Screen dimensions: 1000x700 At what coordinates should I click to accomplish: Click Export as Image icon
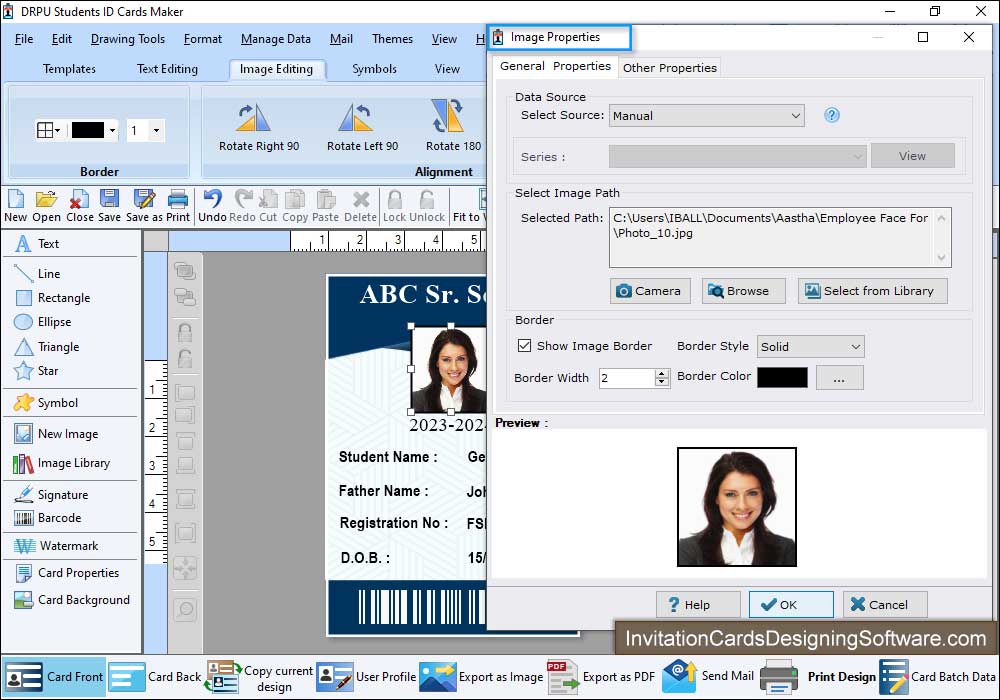tap(438, 677)
